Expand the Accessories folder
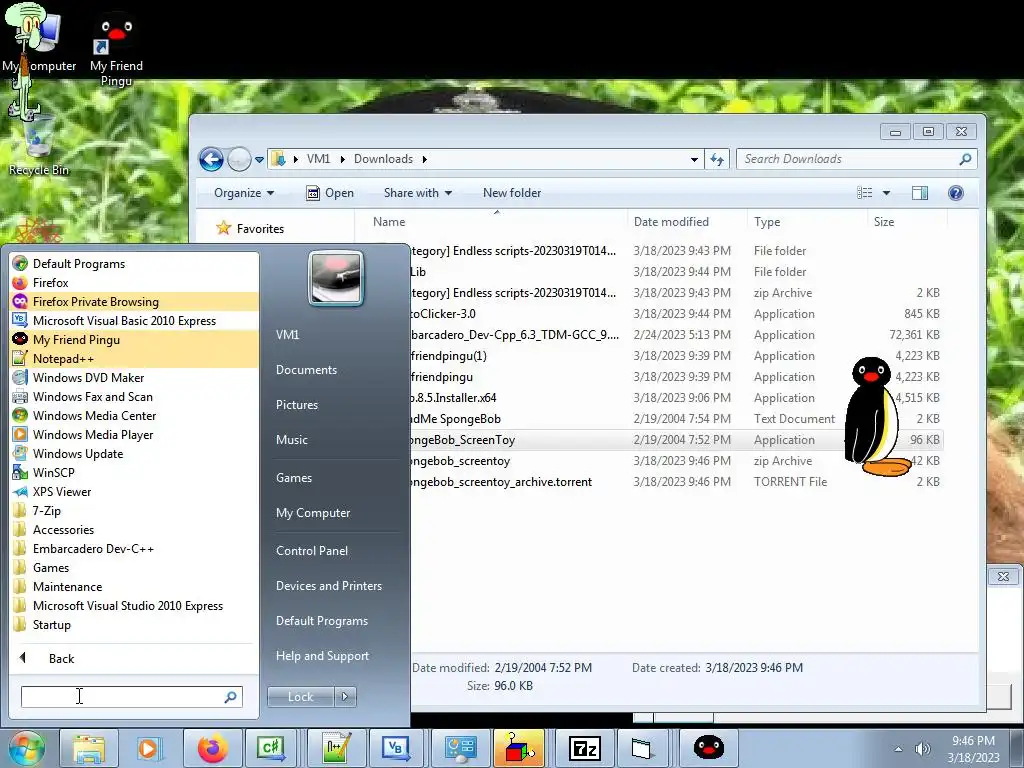Screen dimensions: 1024x768 [x=135, y=530]
